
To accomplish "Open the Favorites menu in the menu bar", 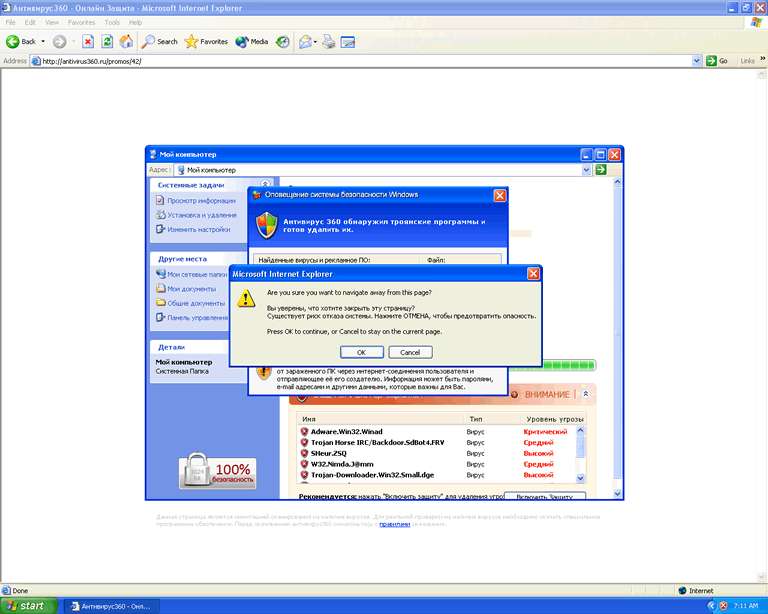I will [x=81, y=21].
